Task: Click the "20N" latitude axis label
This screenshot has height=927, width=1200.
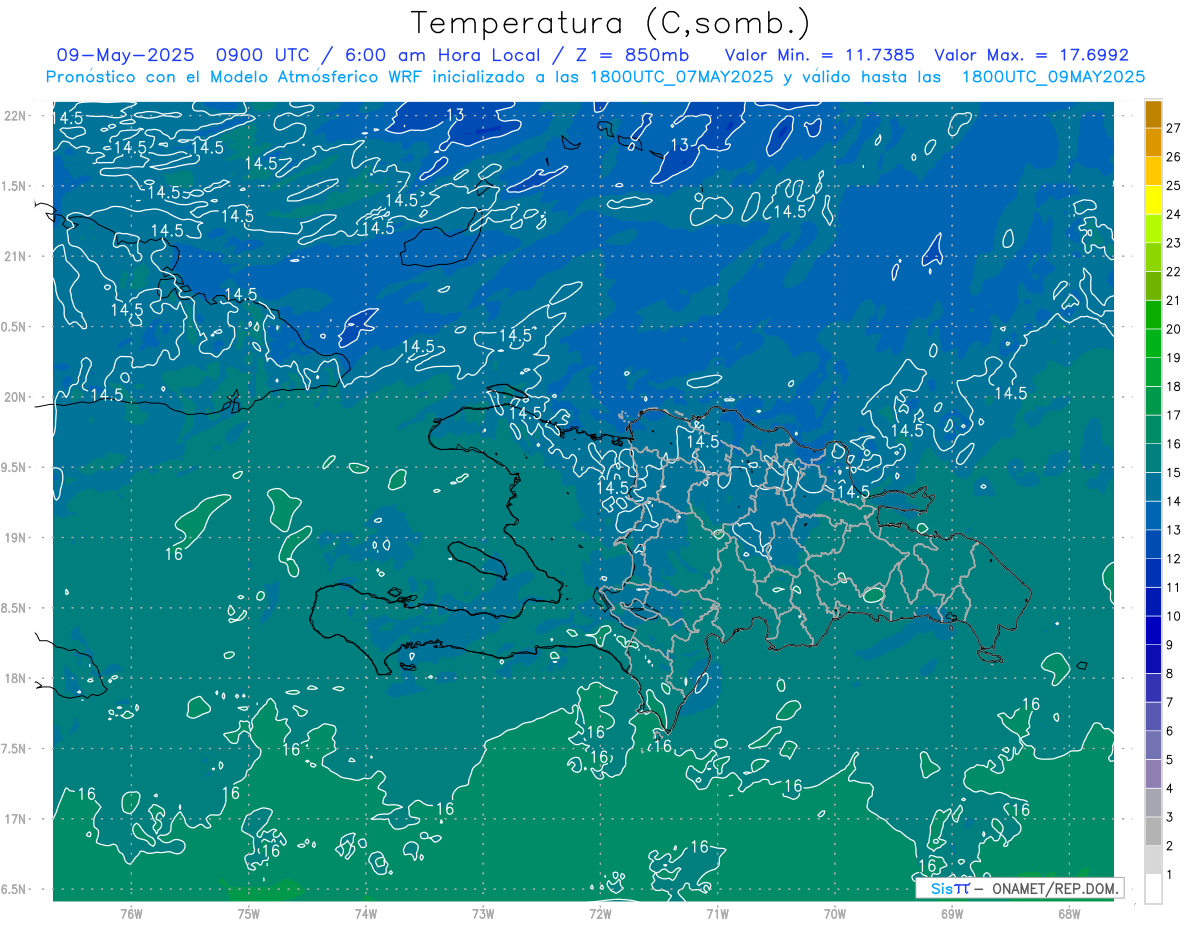Action: click(x=14, y=397)
